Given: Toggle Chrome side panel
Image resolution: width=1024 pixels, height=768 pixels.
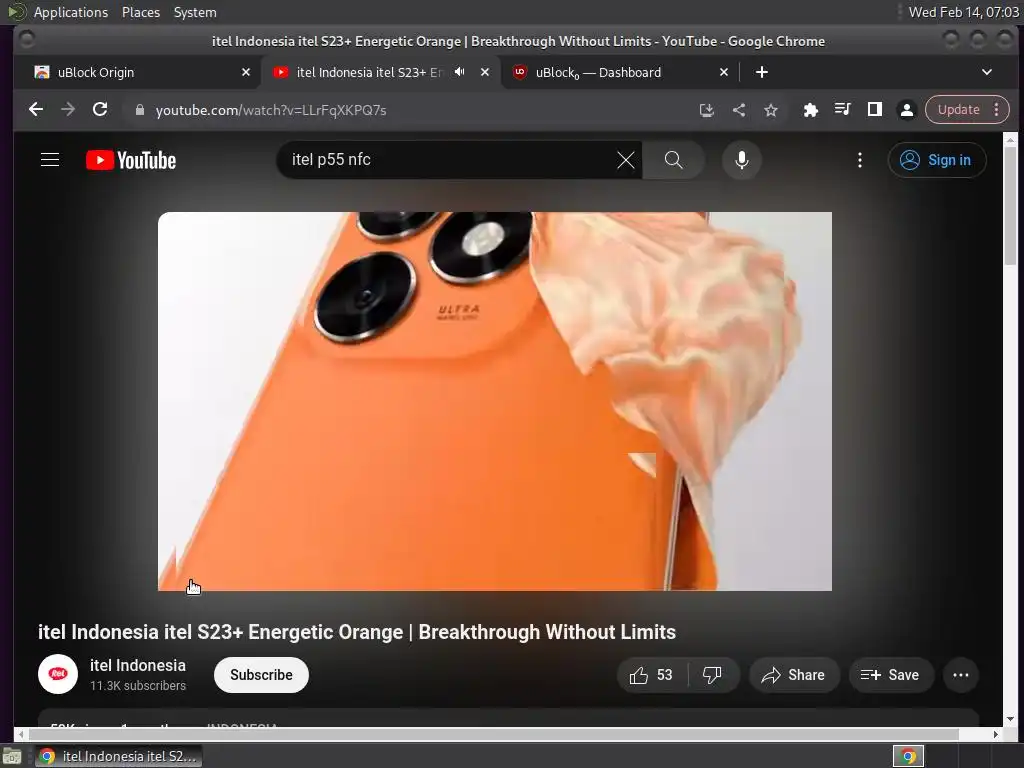Looking at the screenshot, I should pyautogui.click(x=874, y=110).
